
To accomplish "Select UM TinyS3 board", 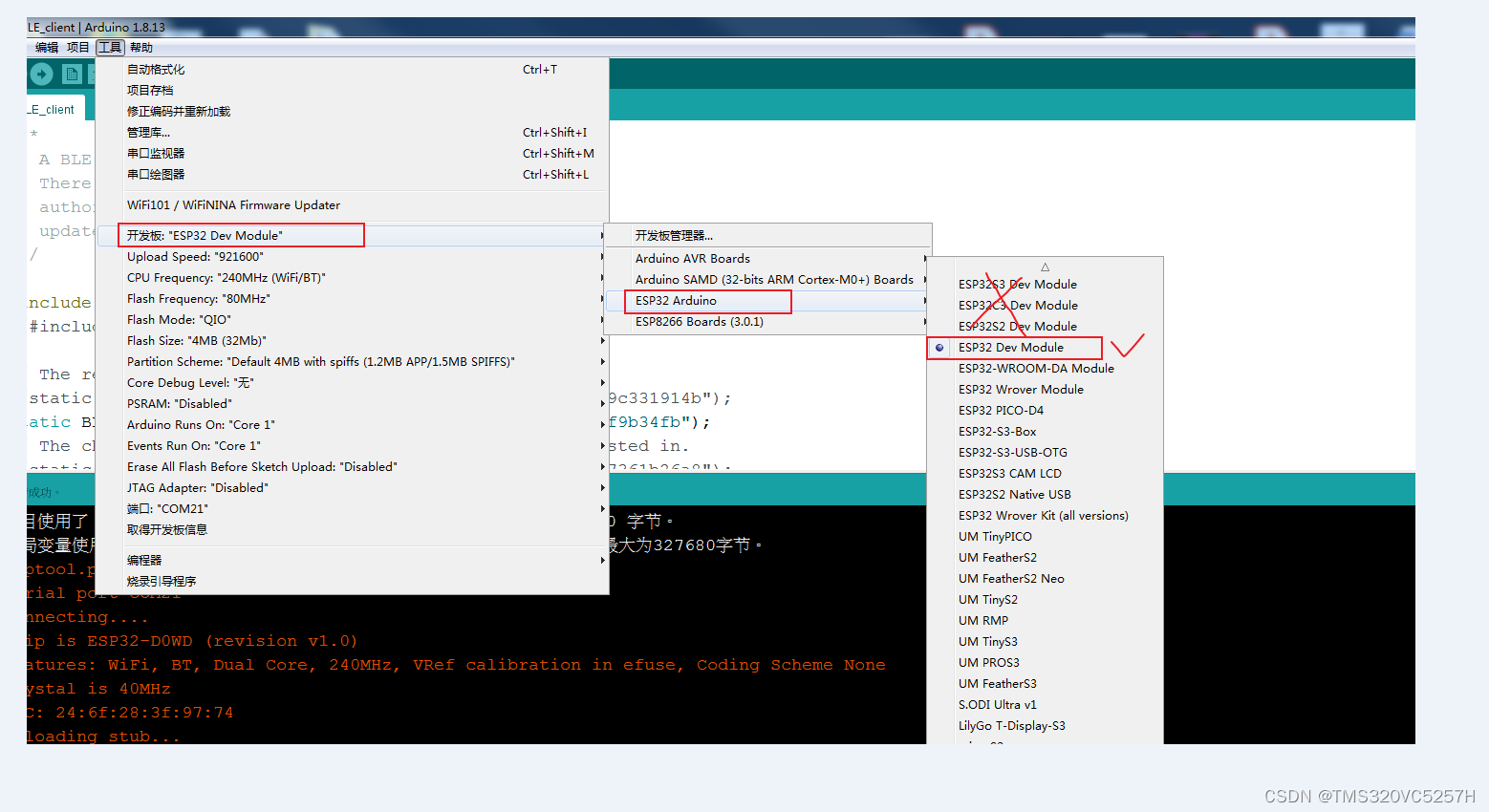I will (1045, 642).
